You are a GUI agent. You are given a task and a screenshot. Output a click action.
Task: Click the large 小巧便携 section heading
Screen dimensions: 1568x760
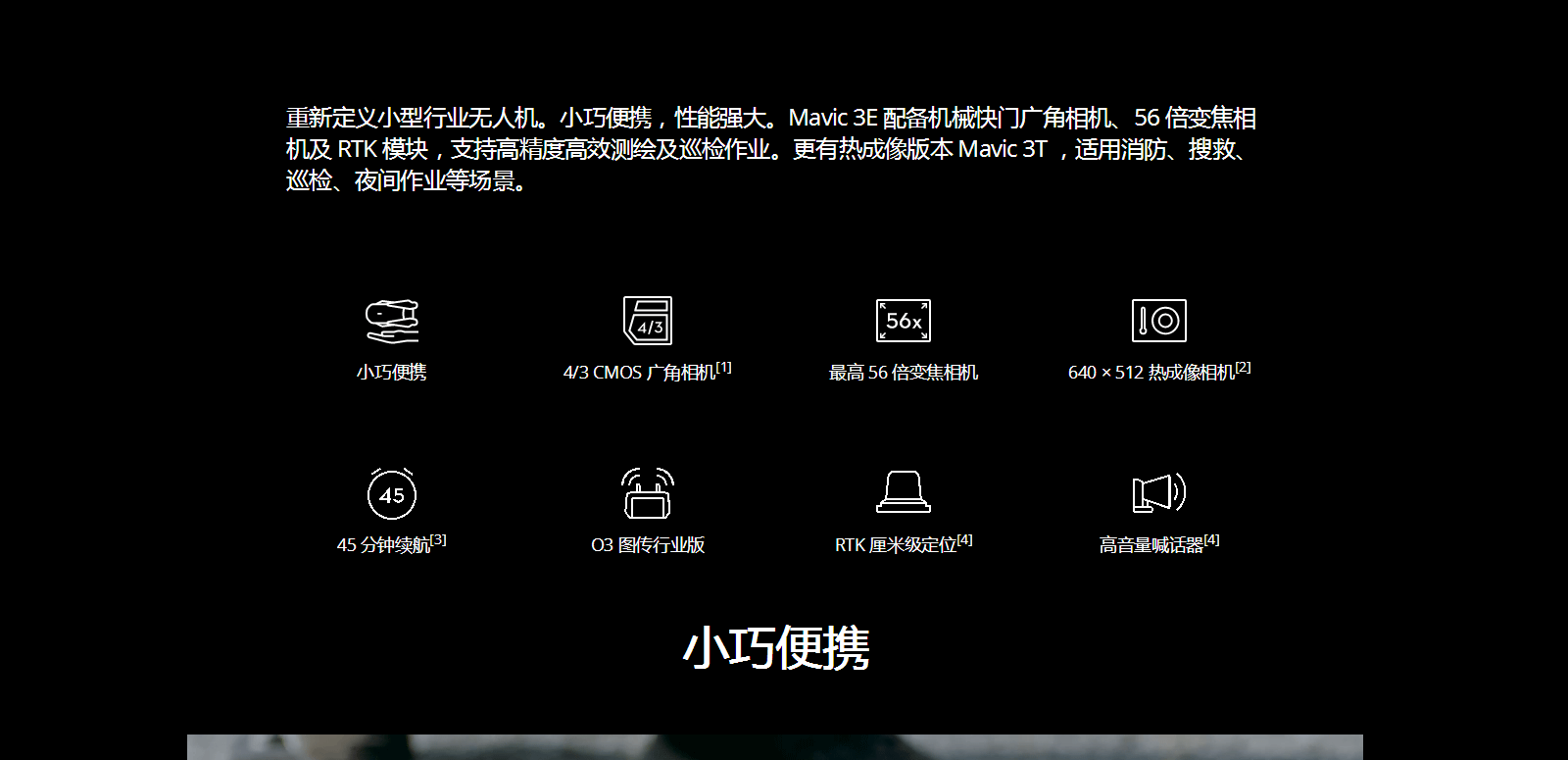tap(776, 648)
